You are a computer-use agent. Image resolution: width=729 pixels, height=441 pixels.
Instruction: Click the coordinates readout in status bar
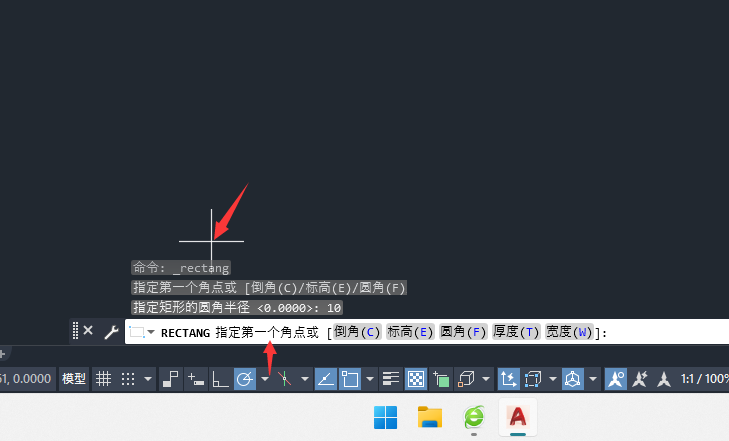click(26, 379)
